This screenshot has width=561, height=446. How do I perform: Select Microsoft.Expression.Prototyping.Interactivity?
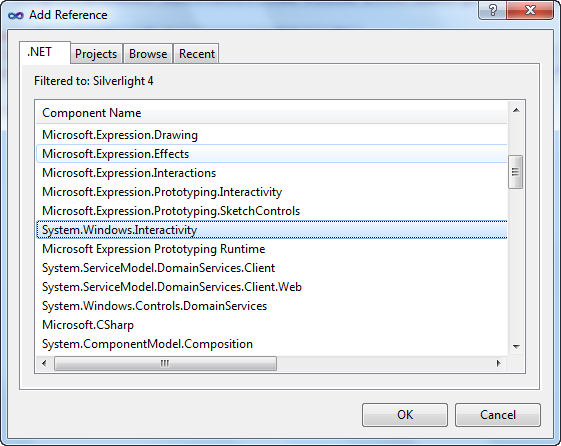pyautogui.click(x=271, y=192)
